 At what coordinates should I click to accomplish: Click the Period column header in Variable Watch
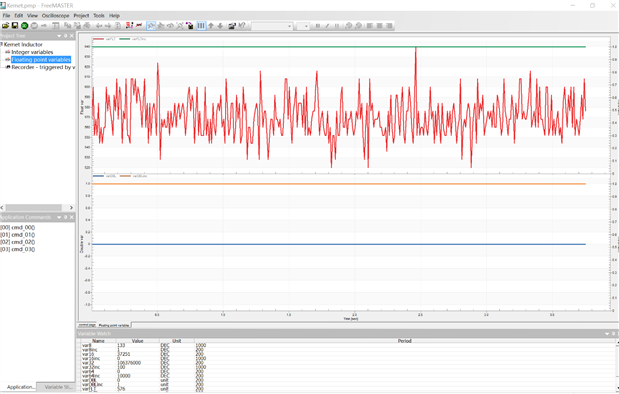click(405, 341)
